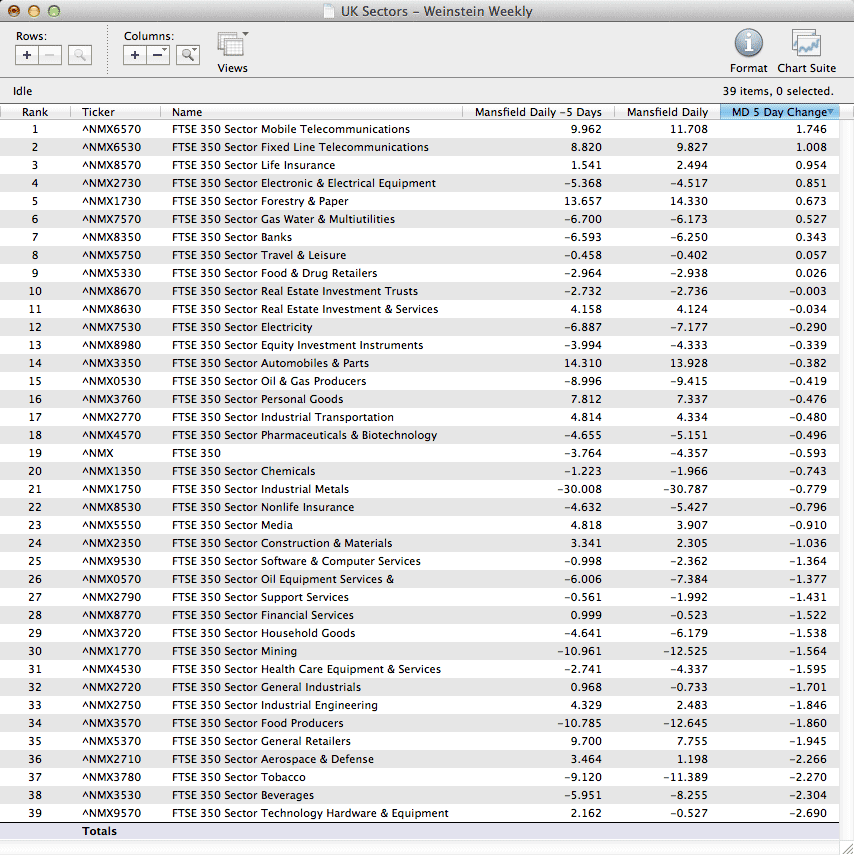Click the add row plus button
The image size is (854, 855).
pos(27,55)
